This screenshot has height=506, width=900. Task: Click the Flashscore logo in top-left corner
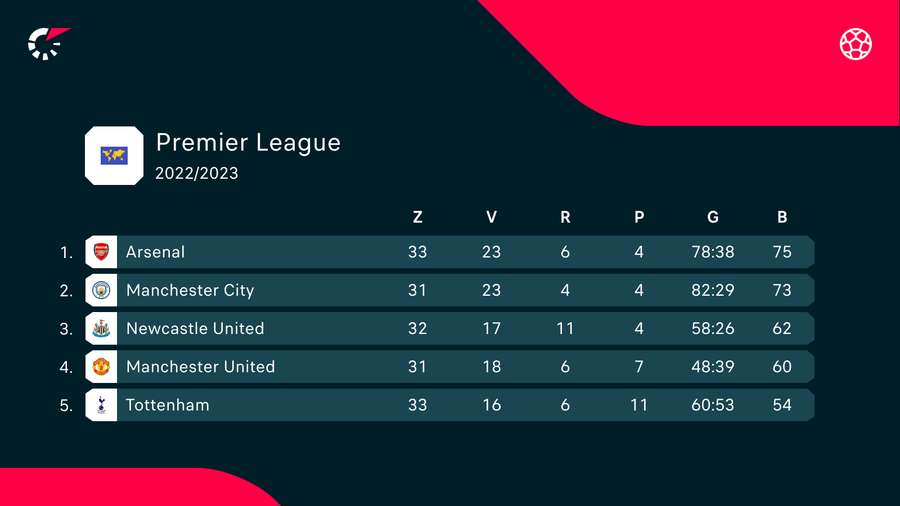(x=49, y=44)
